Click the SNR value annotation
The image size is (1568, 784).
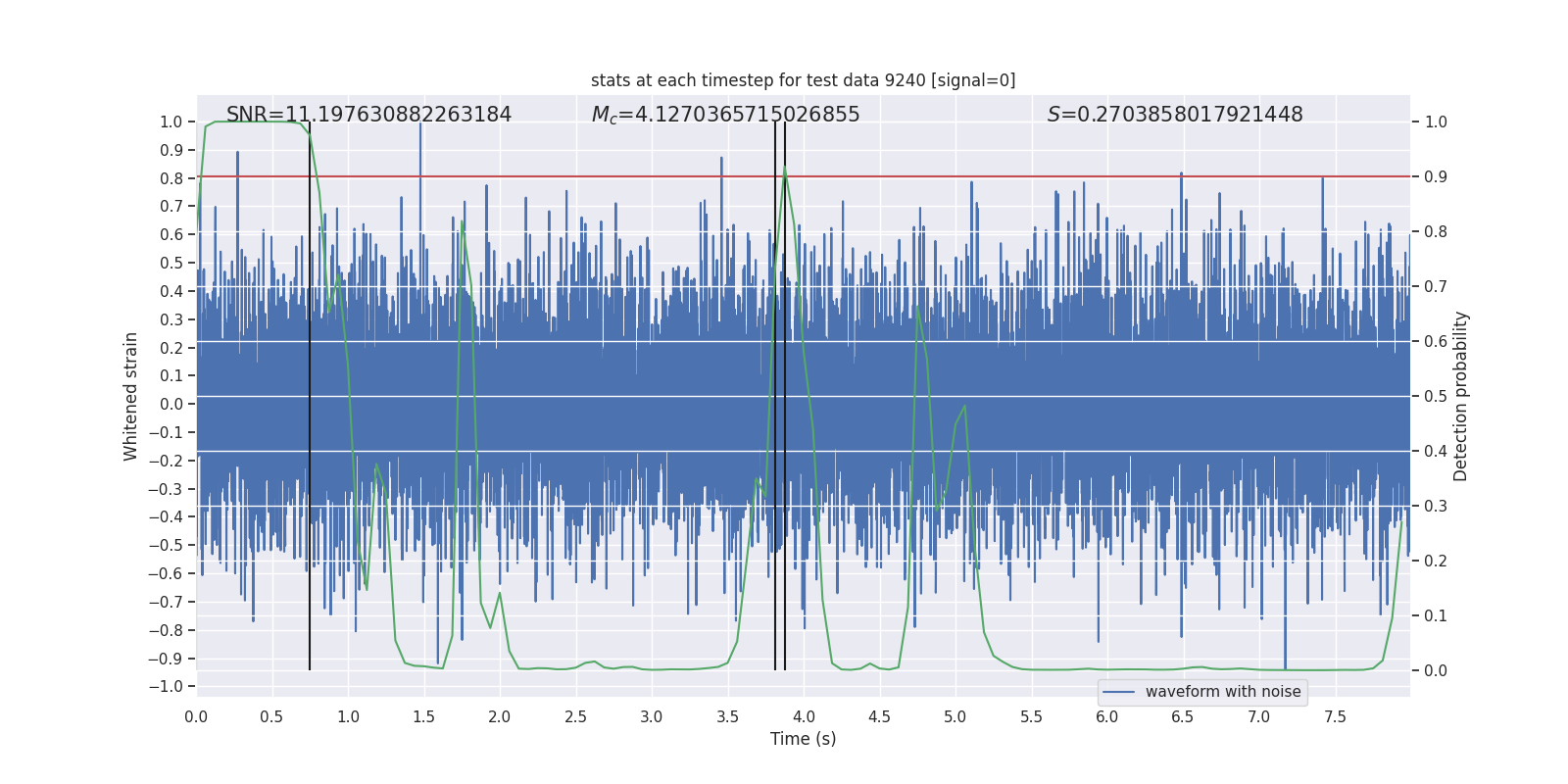(x=368, y=115)
